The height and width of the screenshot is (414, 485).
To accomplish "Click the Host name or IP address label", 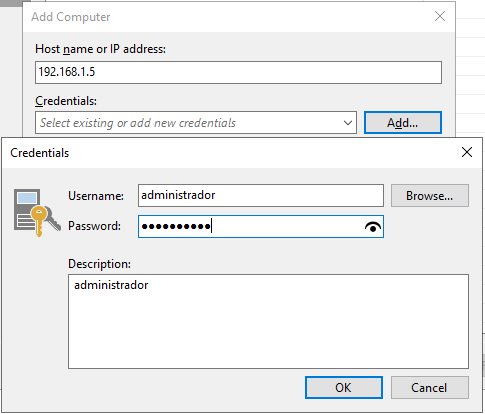I will click(100, 49).
